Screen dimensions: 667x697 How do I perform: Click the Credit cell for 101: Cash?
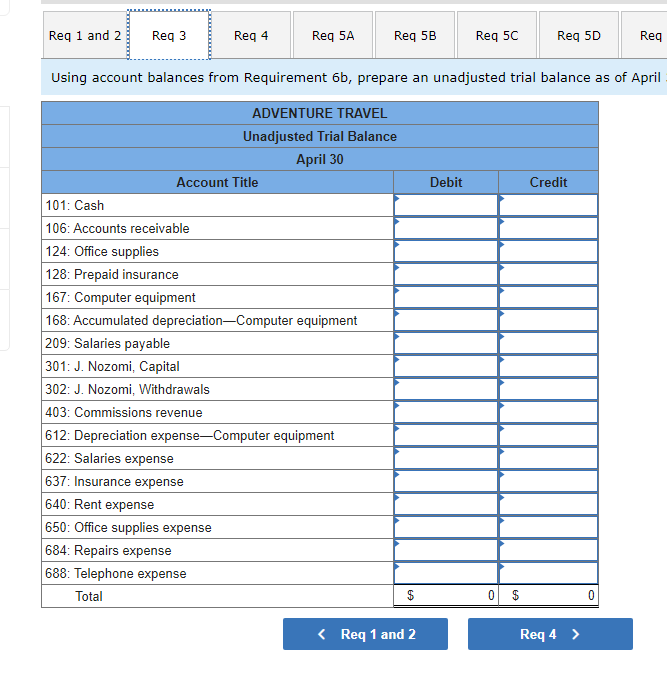(548, 205)
